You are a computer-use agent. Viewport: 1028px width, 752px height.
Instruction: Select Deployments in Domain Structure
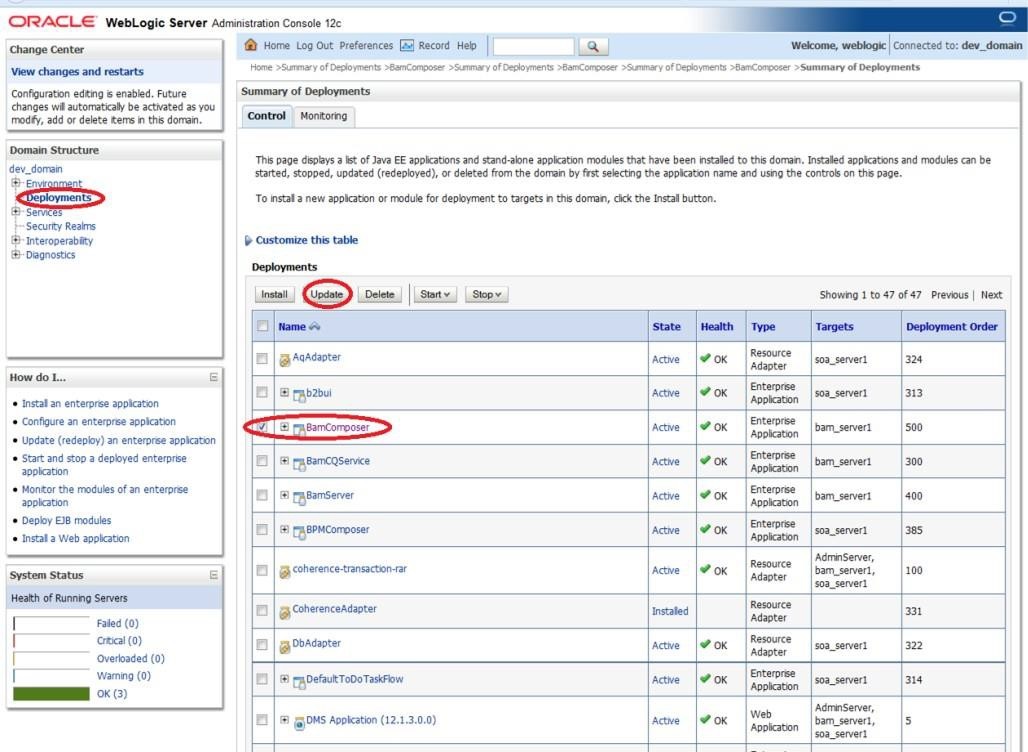click(58, 197)
